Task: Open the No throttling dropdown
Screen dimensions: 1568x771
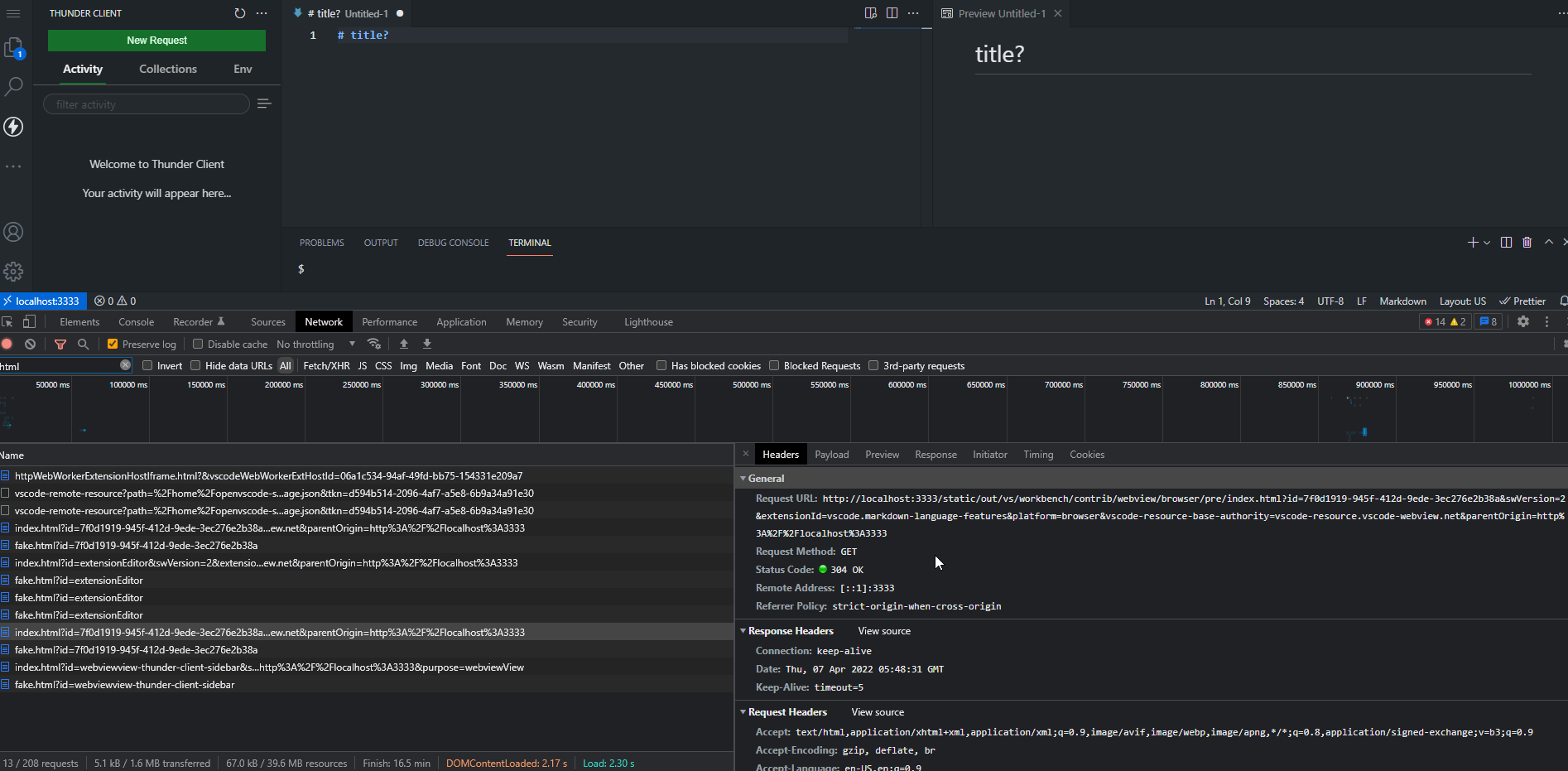Action: pyautogui.click(x=315, y=345)
